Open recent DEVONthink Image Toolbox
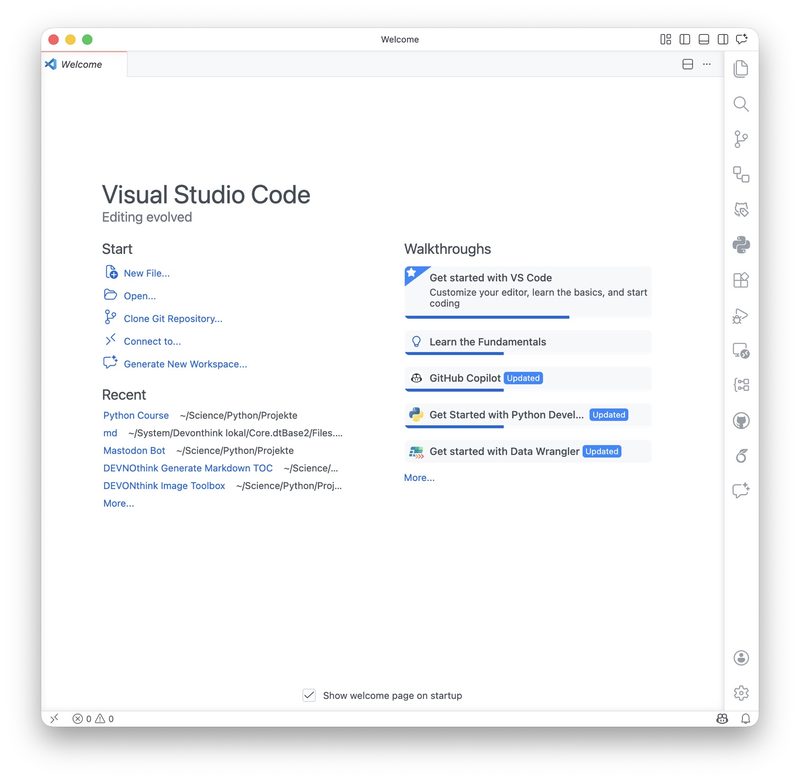Viewport: 800px width, 781px height. [164, 486]
